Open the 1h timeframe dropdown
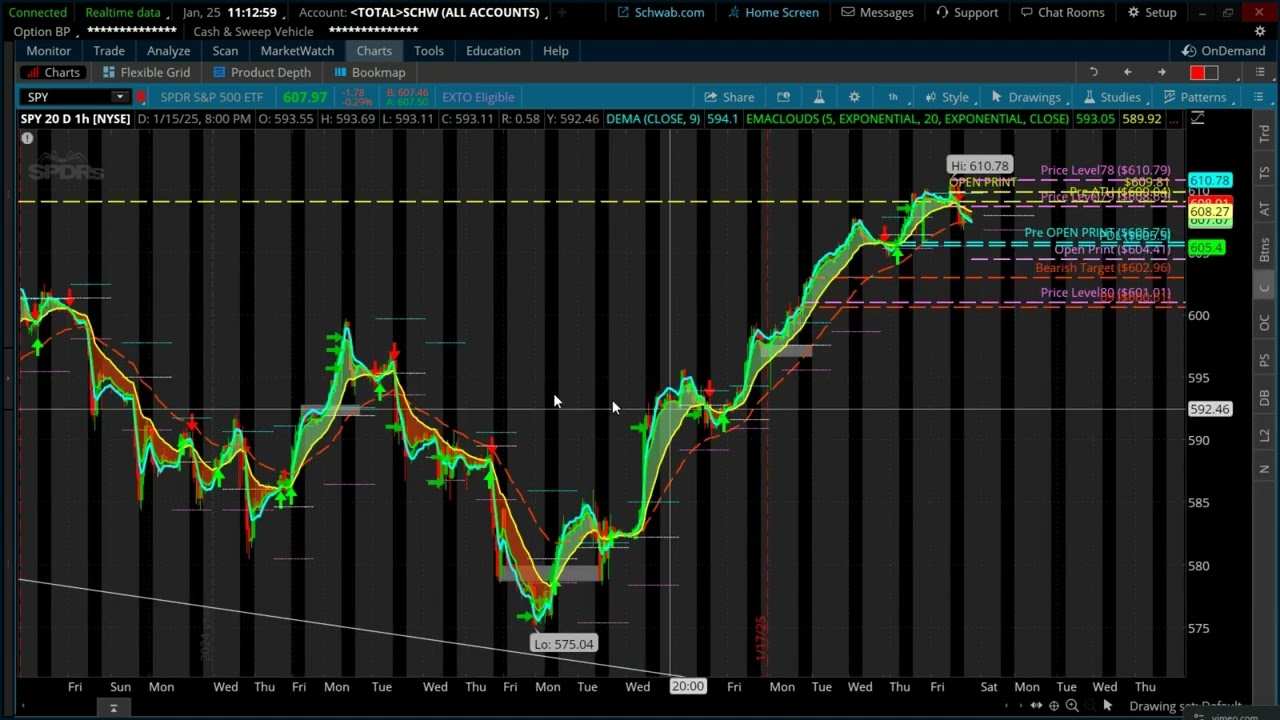Image resolution: width=1280 pixels, height=720 pixels. tap(893, 97)
